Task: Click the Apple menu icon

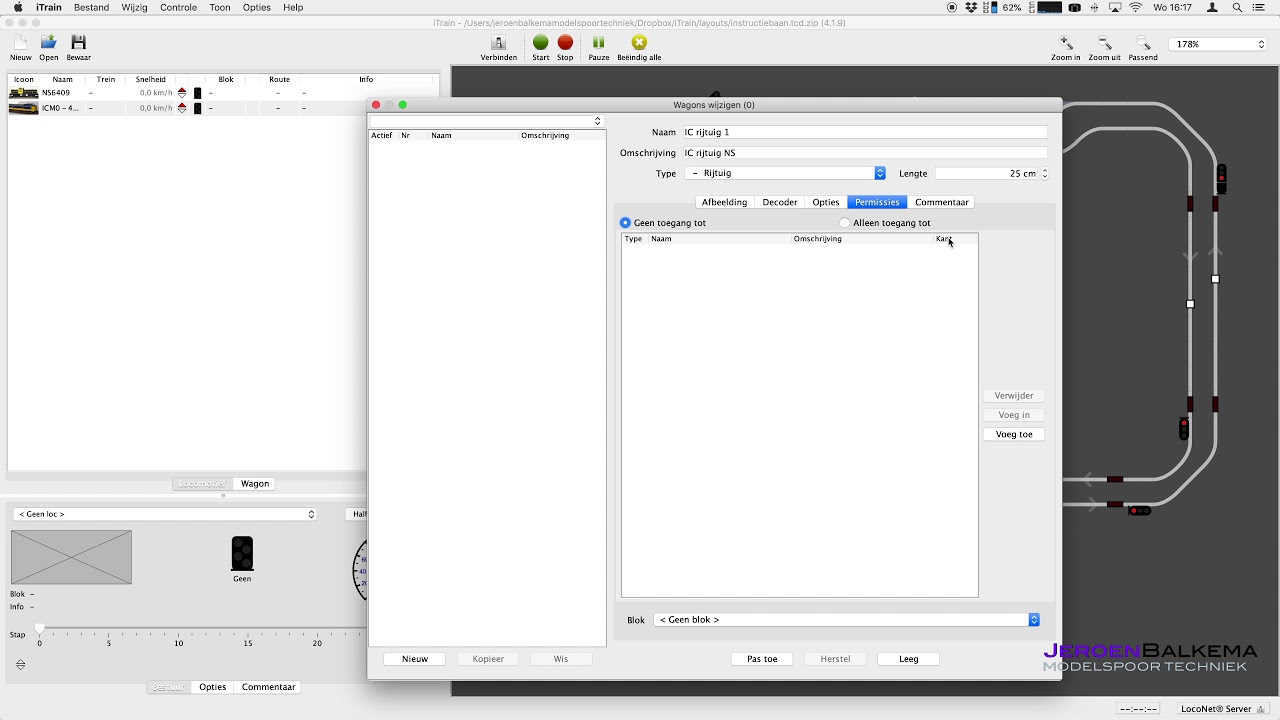Action: [17, 7]
